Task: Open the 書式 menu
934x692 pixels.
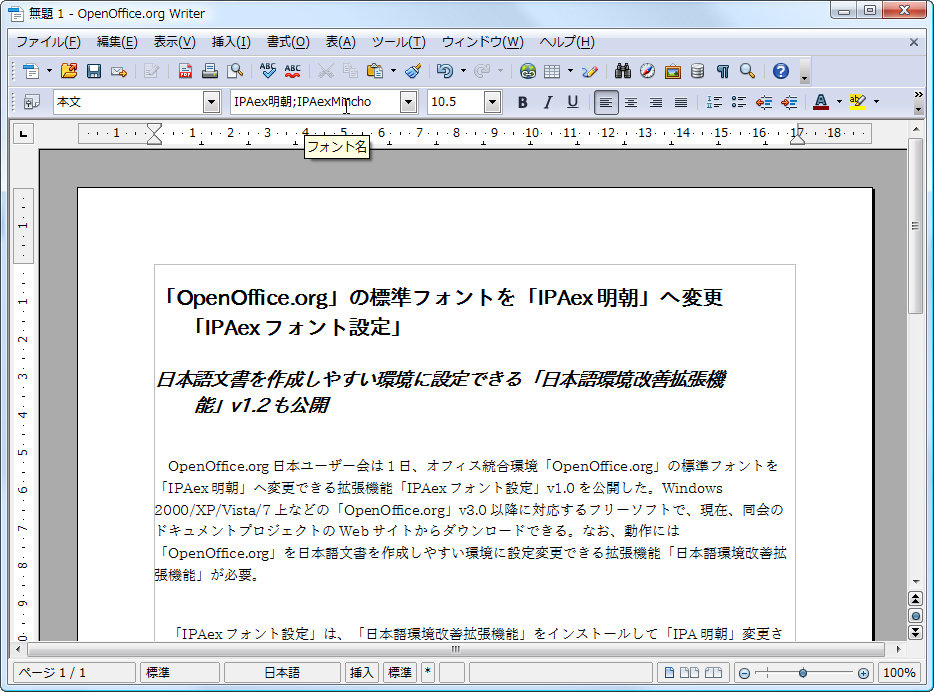Action: [287, 42]
